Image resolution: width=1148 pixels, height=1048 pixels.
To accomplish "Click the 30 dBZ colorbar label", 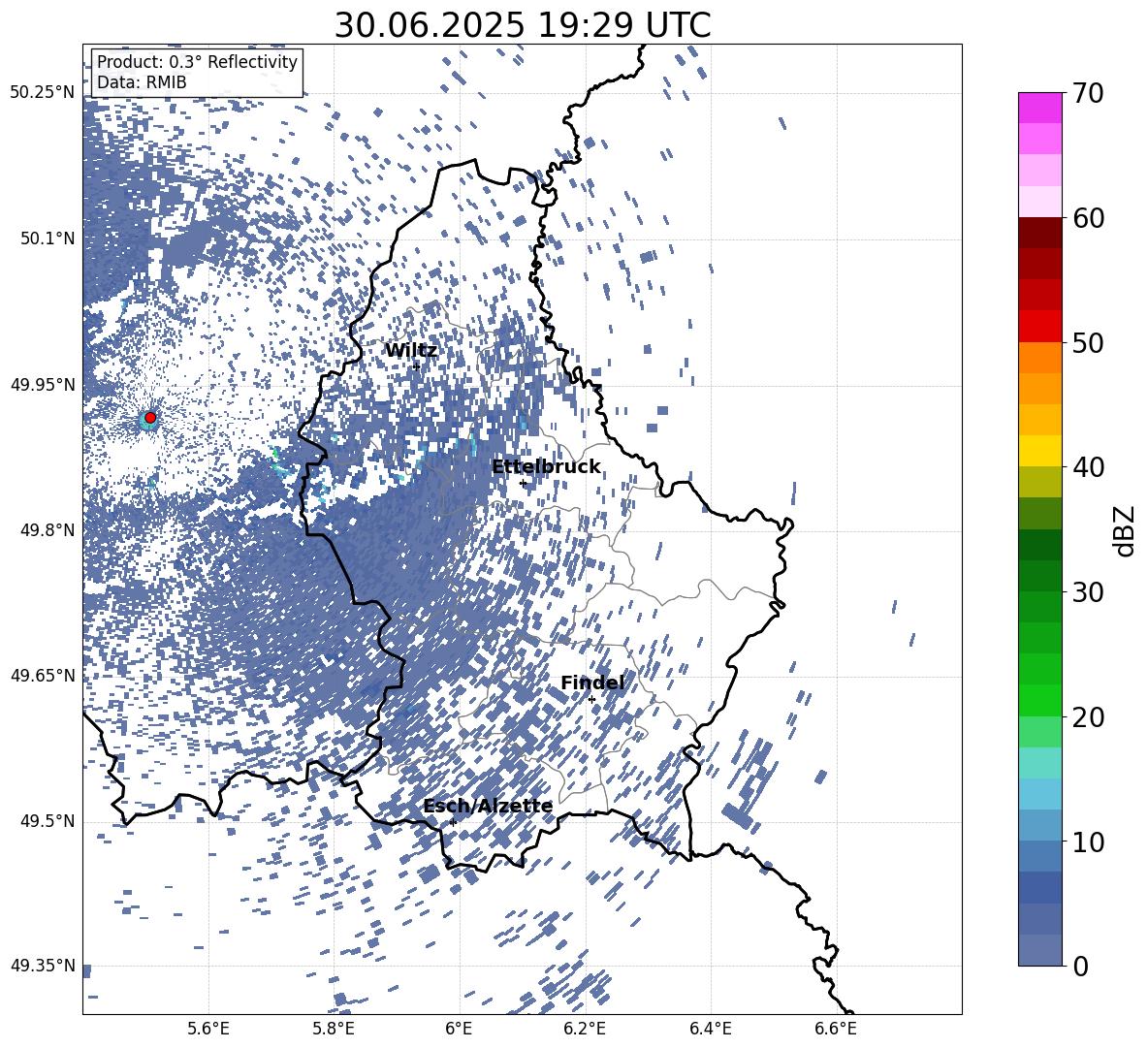I will [x=1088, y=591].
